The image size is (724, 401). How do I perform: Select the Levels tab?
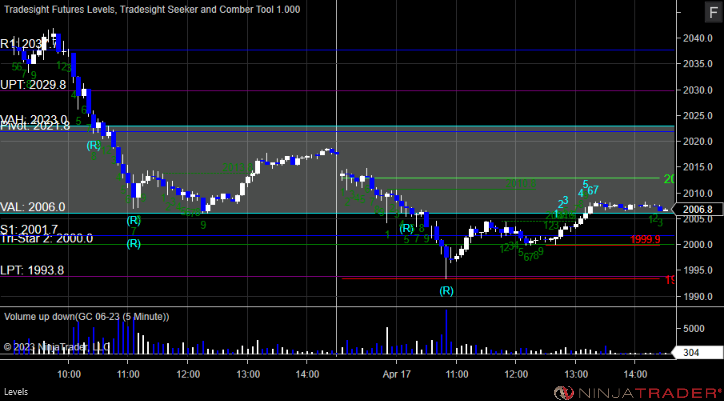16,392
